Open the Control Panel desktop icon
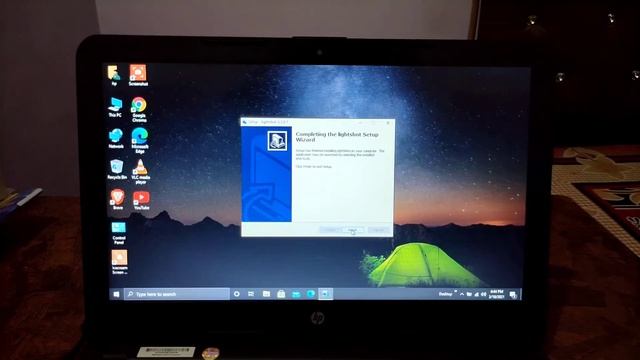 tap(119, 233)
